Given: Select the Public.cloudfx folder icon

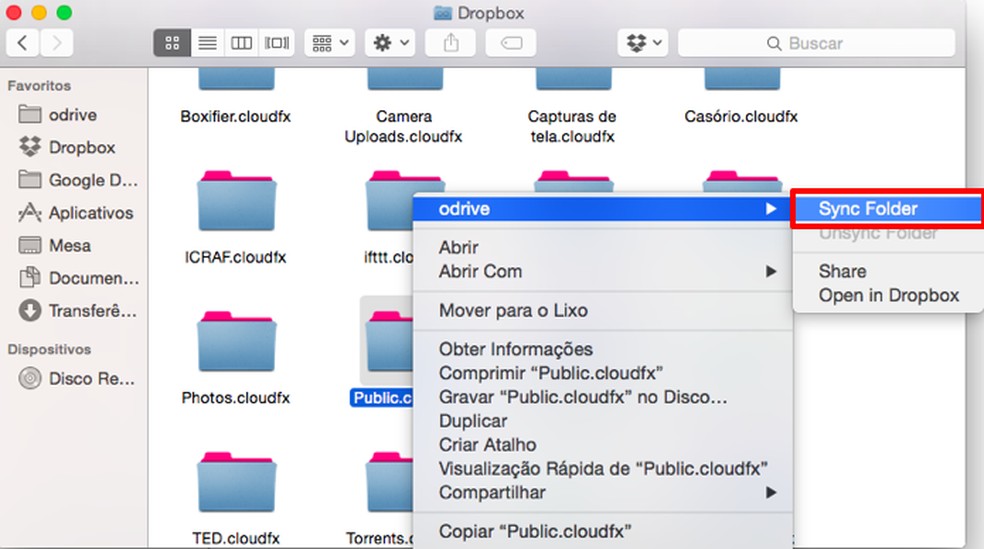Looking at the screenshot, I should click(x=389, y=341).
